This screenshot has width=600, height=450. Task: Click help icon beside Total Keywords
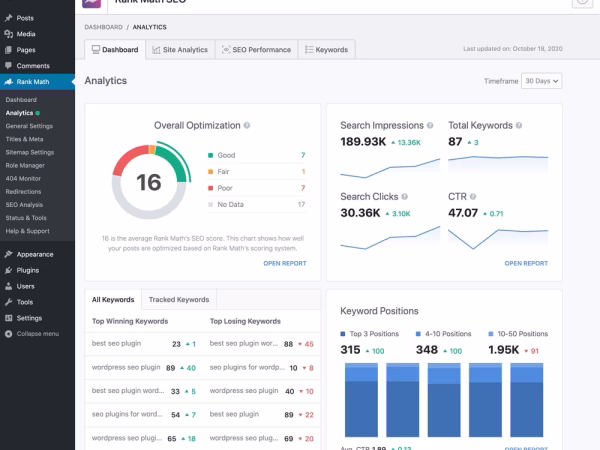518,126
